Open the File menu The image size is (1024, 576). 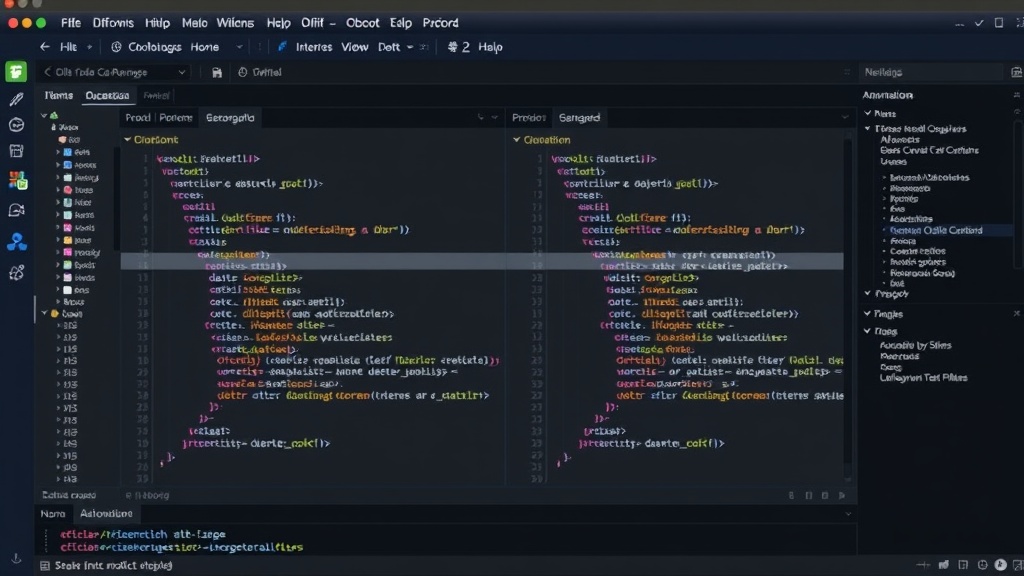pos(71,23)
